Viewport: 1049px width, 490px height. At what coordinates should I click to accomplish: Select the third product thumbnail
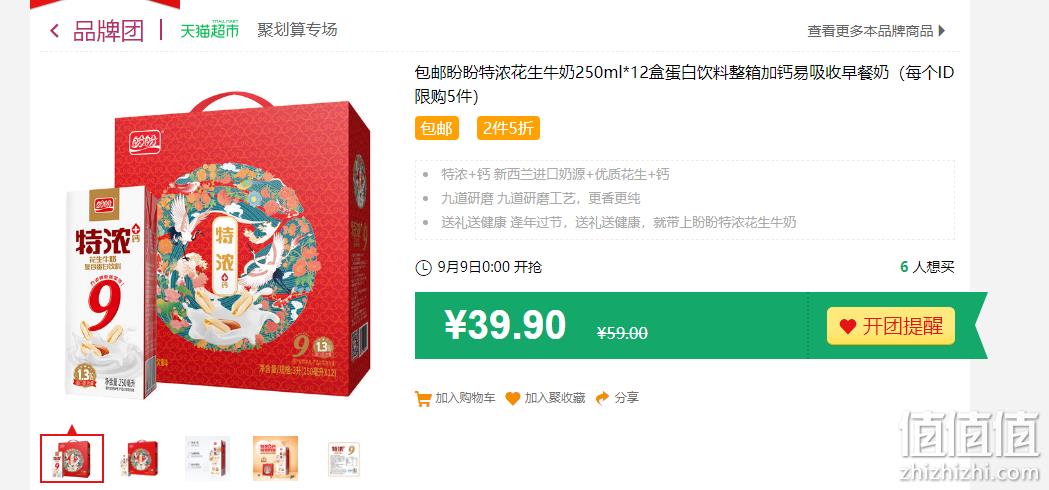pos(207,459)
